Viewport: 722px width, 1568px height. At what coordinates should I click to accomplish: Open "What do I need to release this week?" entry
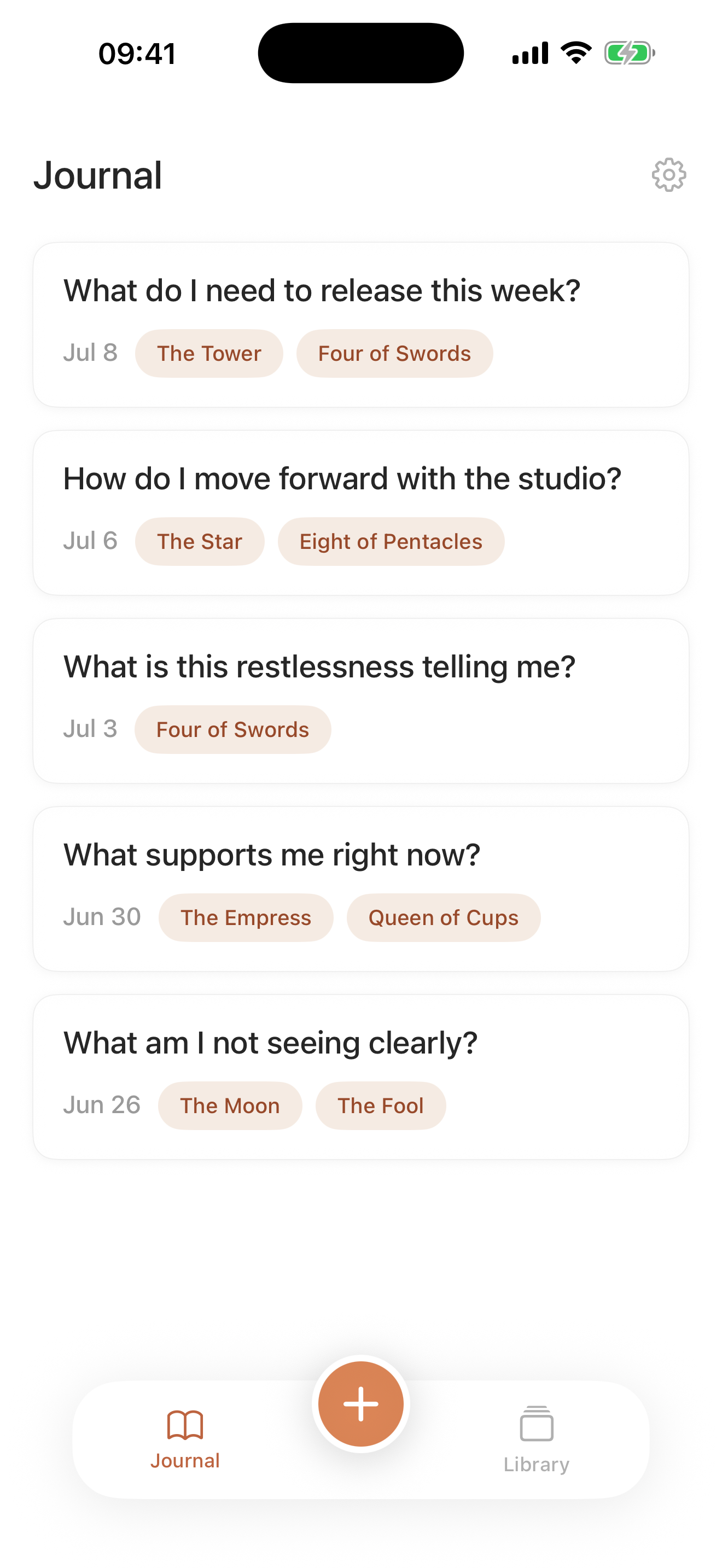click(361, 325)
